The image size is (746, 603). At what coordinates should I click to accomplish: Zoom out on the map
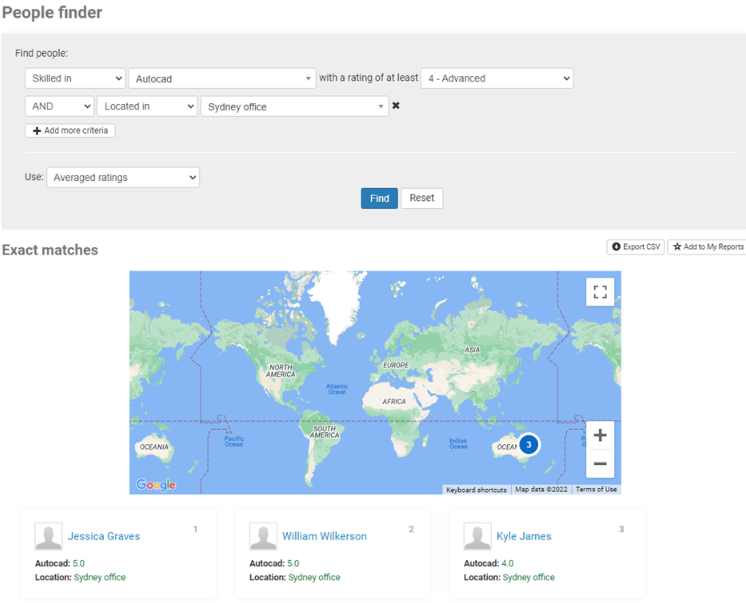click(x=600, y=464)
